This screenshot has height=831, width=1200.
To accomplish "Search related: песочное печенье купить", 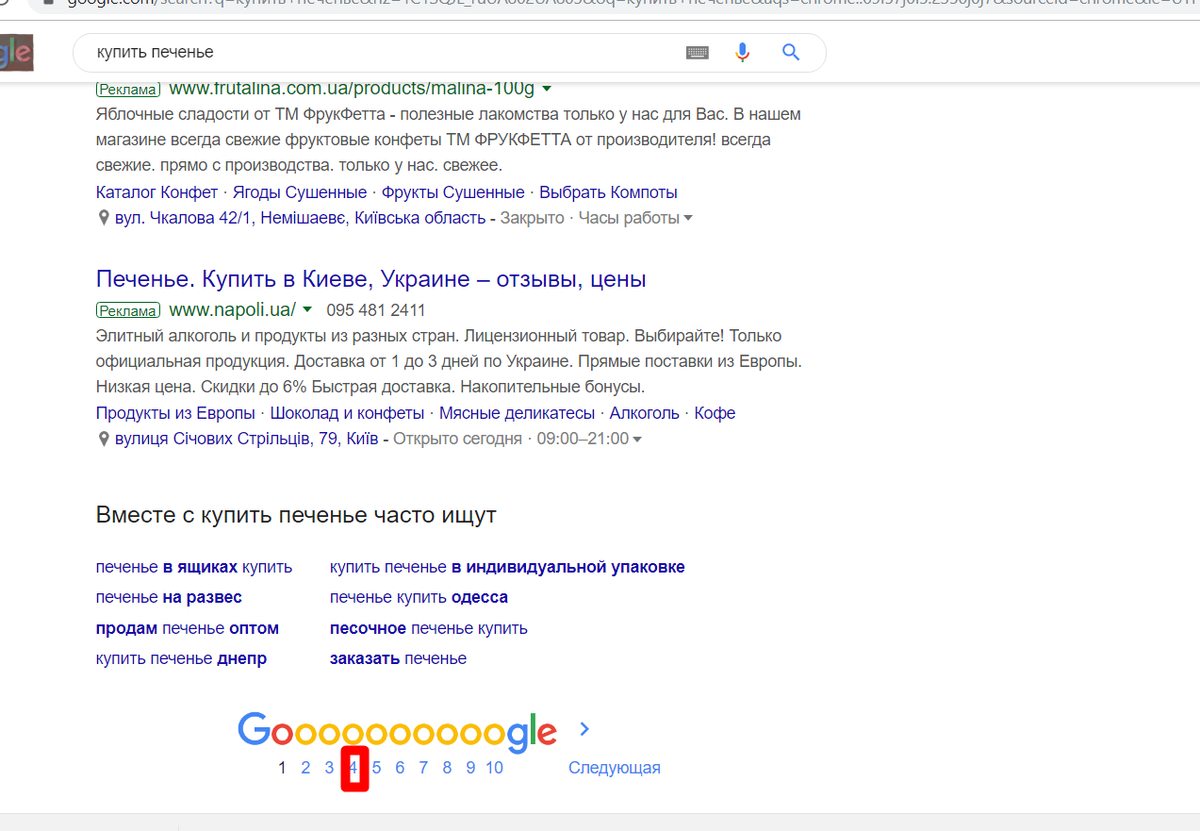I will 428,628.
